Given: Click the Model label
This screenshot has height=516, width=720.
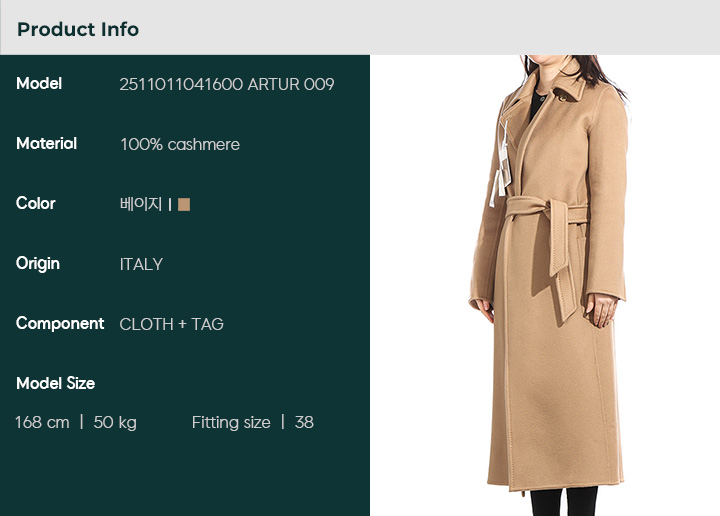Looking at the screenshot, I should tap(39, 84).
